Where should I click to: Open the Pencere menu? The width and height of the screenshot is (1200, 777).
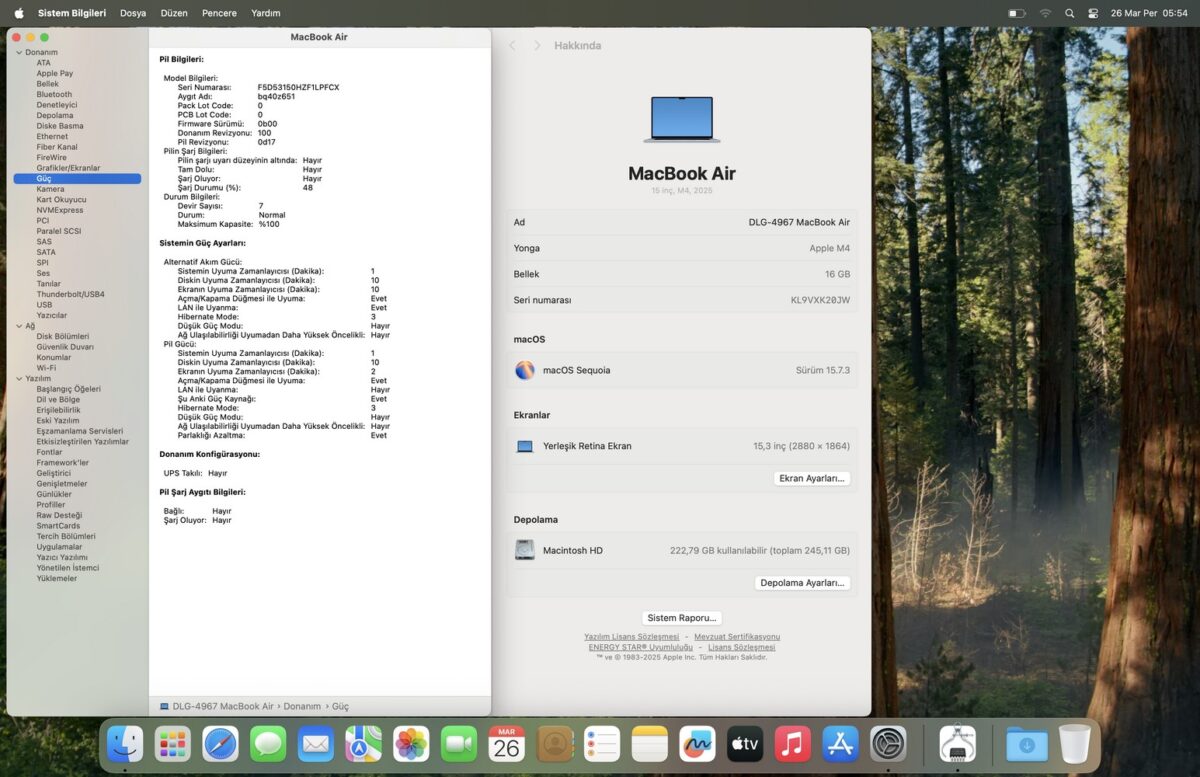tap(219, 13)
